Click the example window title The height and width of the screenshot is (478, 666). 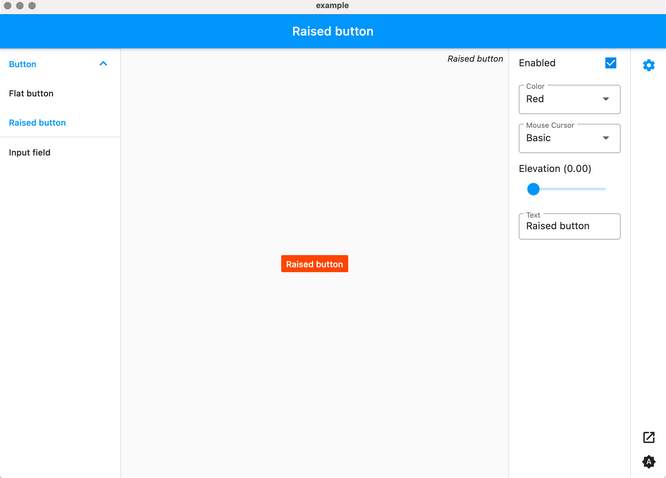tap(332, 6)
